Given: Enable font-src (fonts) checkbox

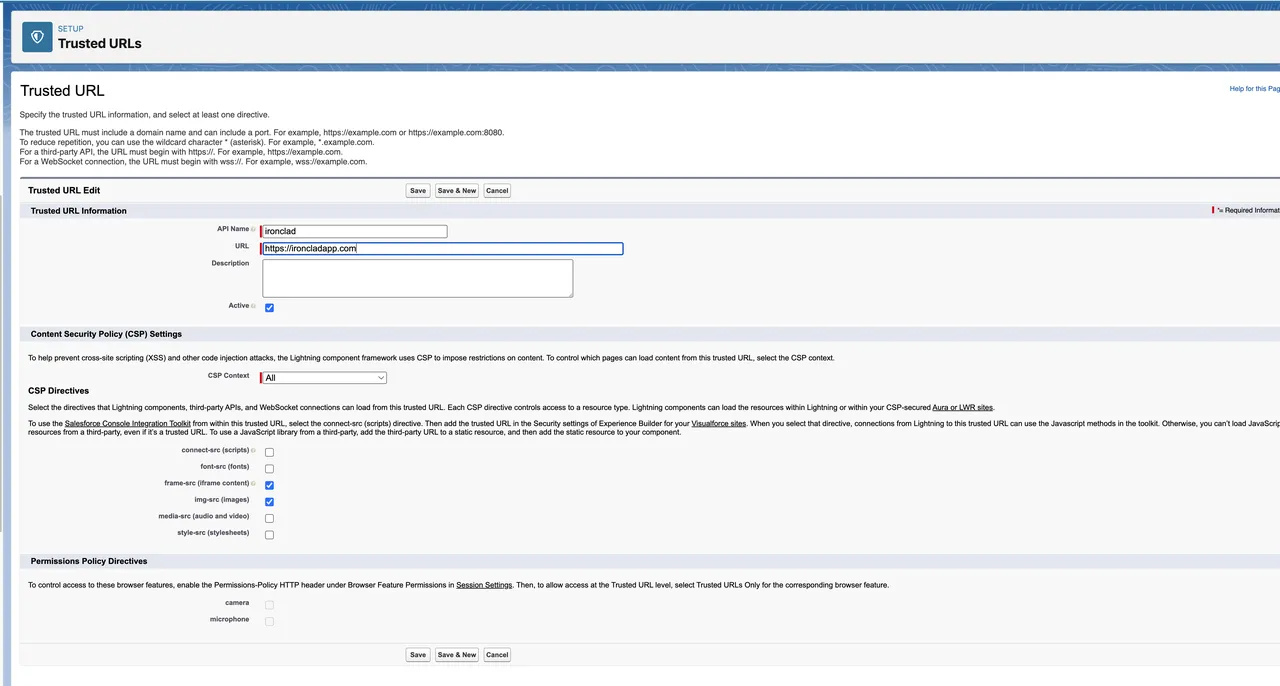Looking at the screenshot, I should click(269, 468).
